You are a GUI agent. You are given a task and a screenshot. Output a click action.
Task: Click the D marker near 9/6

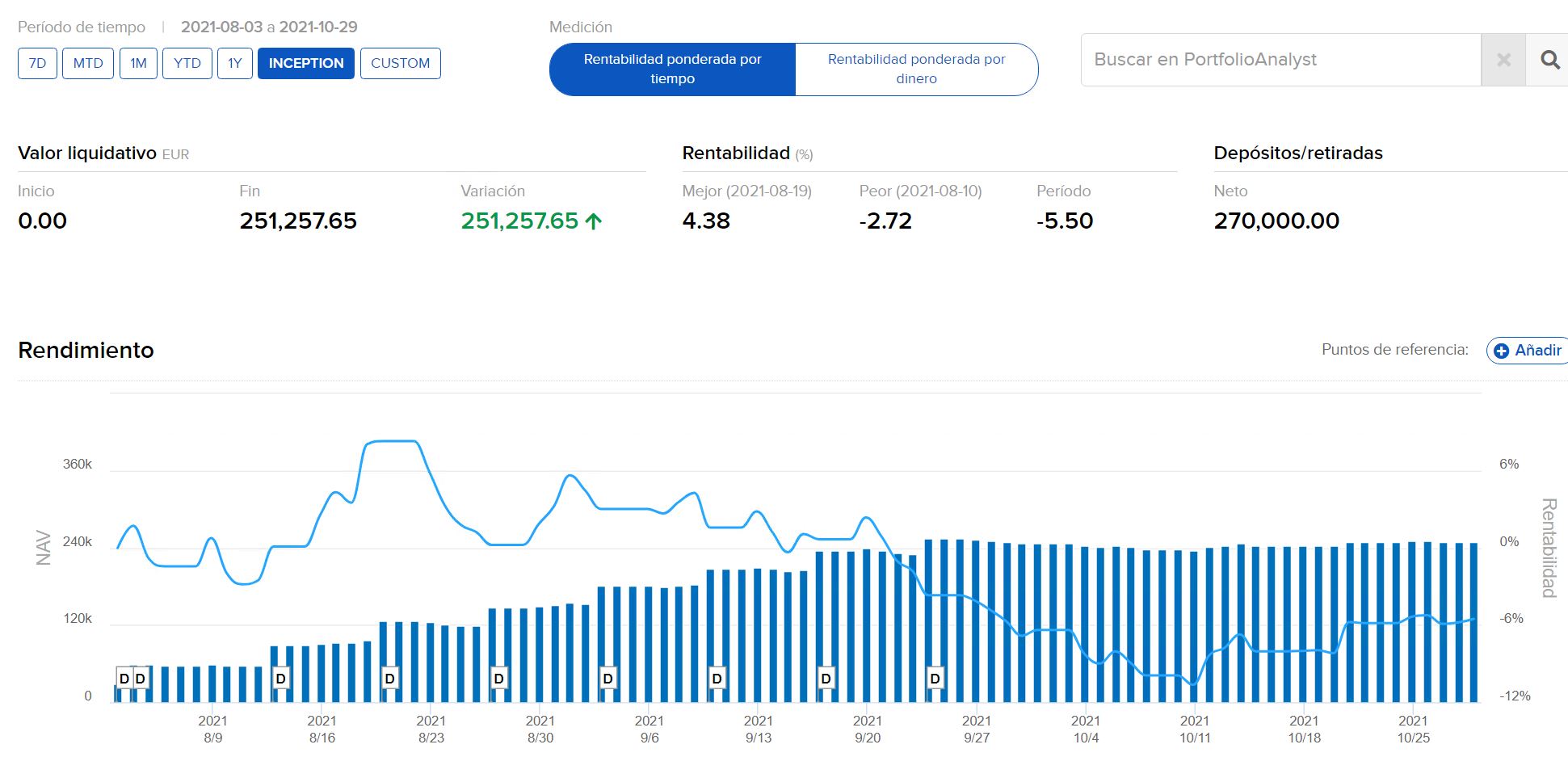click(608, 679)
